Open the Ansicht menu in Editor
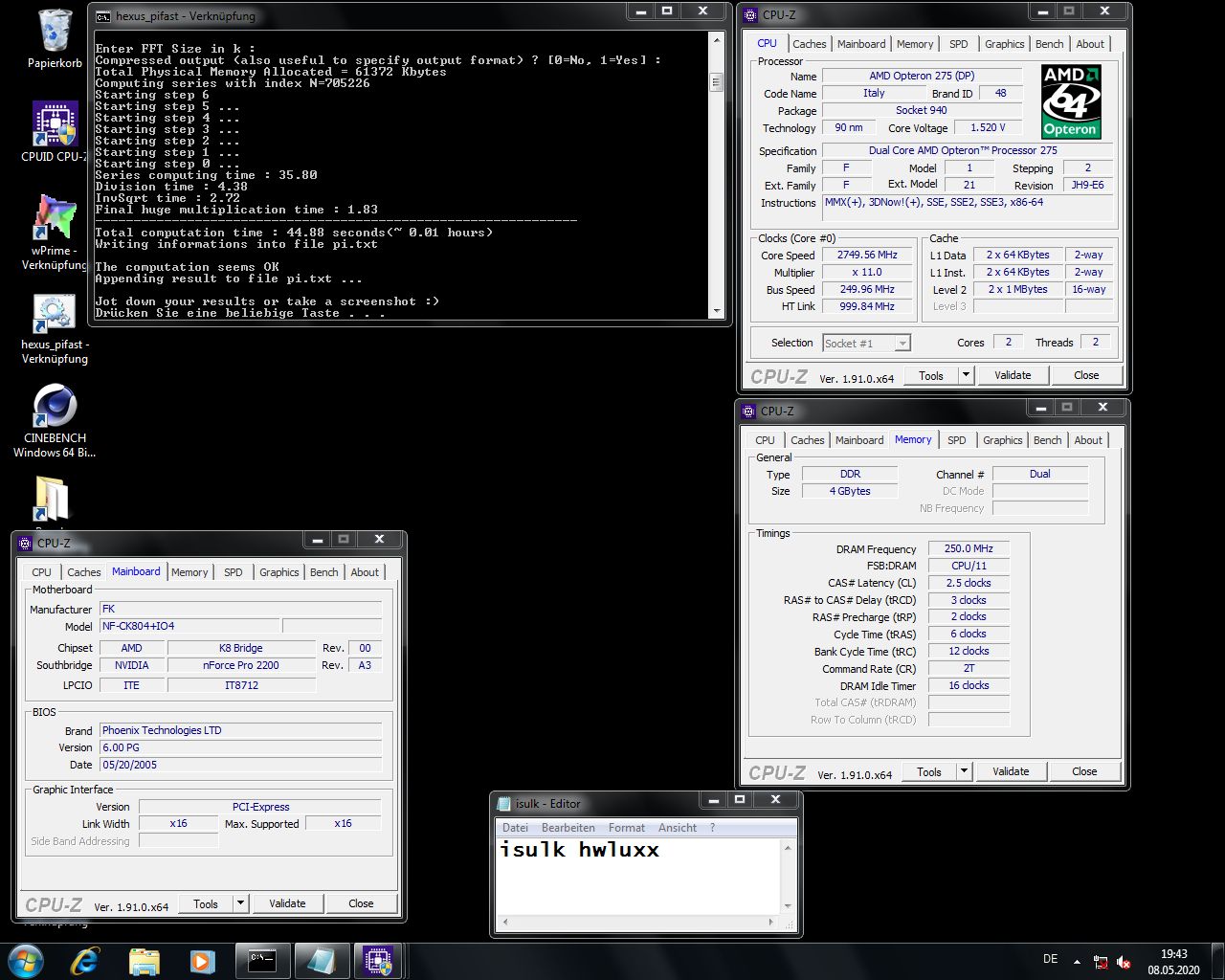Viewport: 1225px width, 980px height. [x=678, y=828]
